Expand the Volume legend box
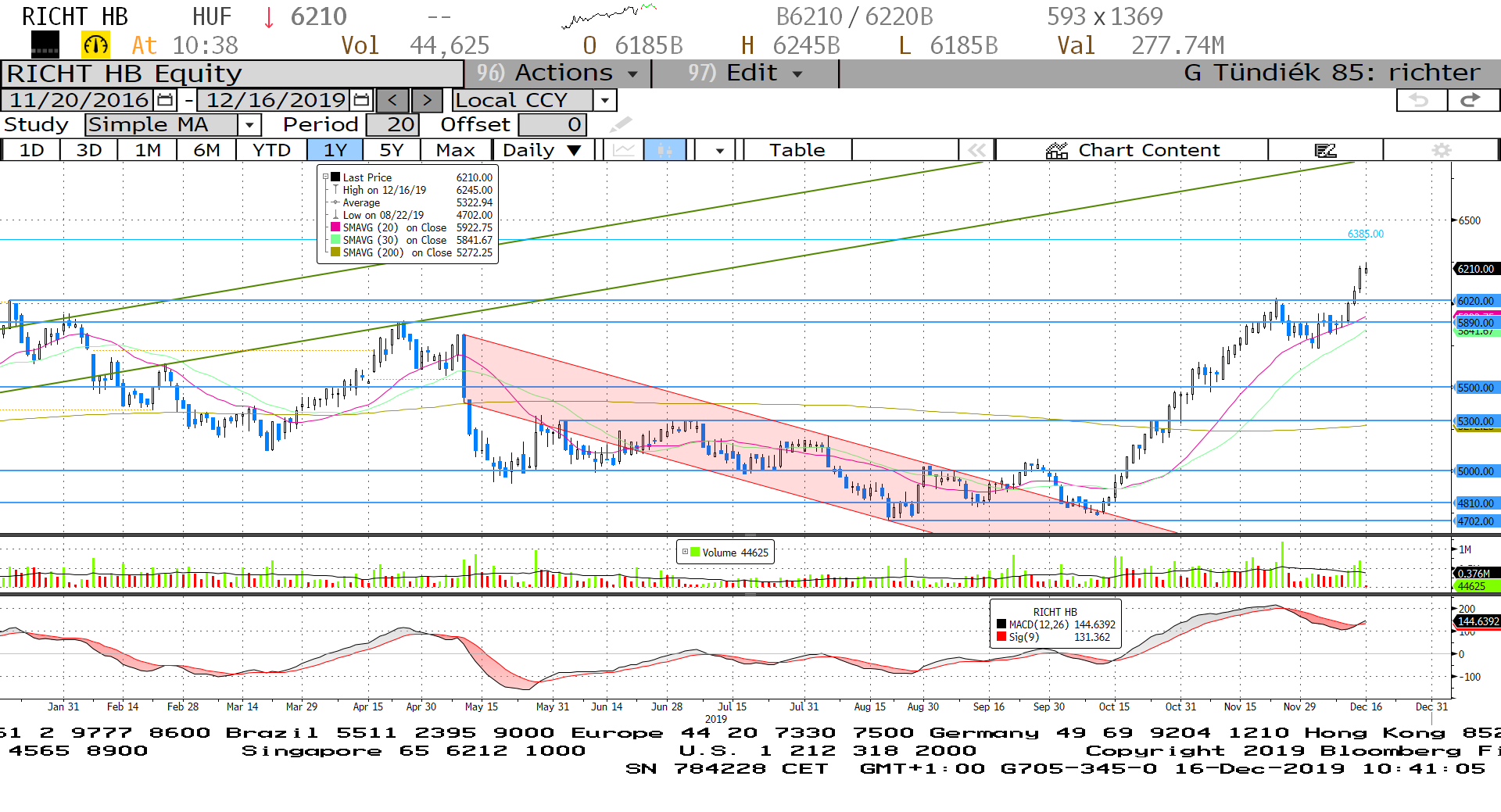The width and height of the screenshot is (1501, 812). click(685, 552)
